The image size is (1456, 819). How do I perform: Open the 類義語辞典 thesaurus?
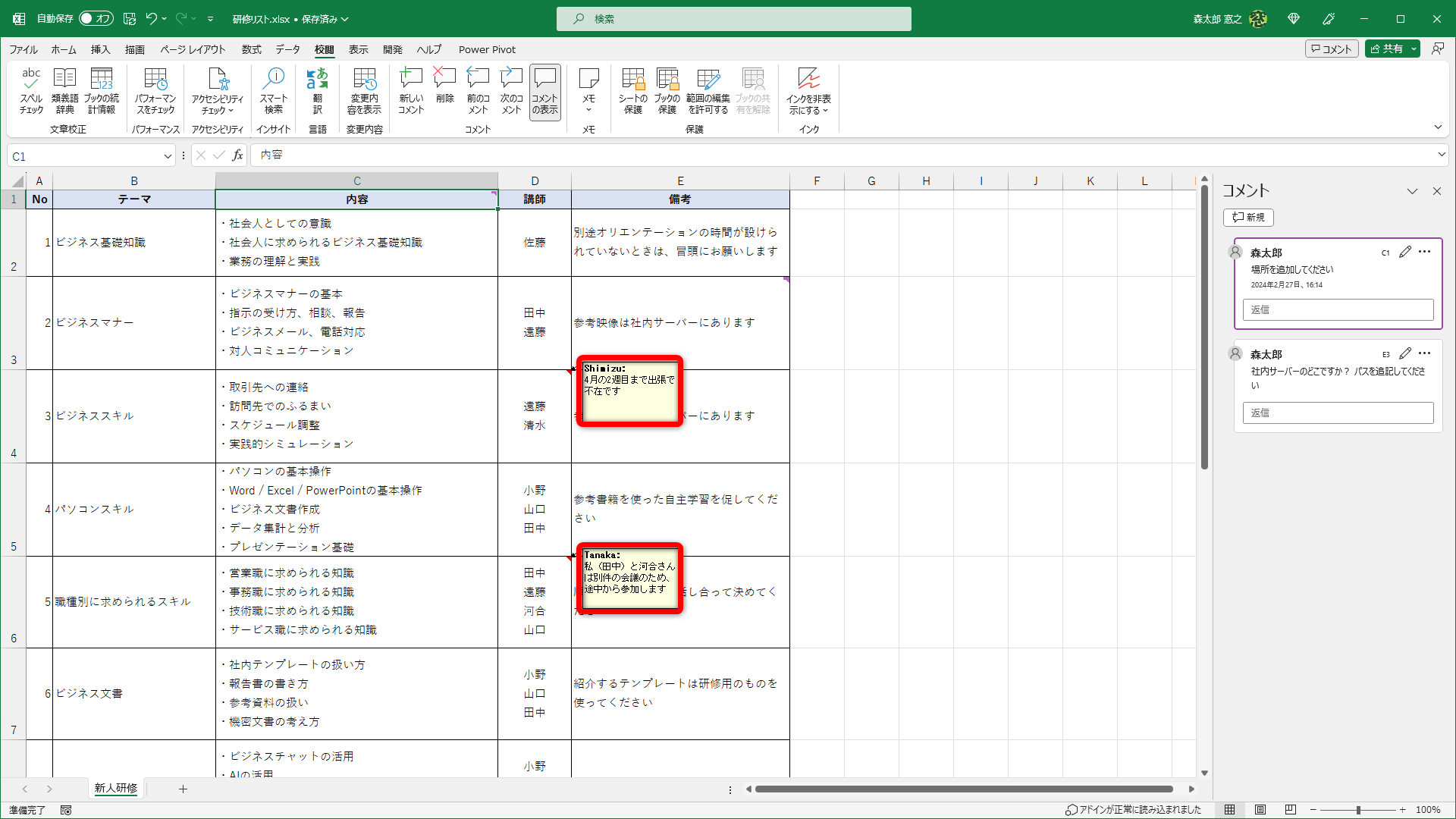pos(64,89)
